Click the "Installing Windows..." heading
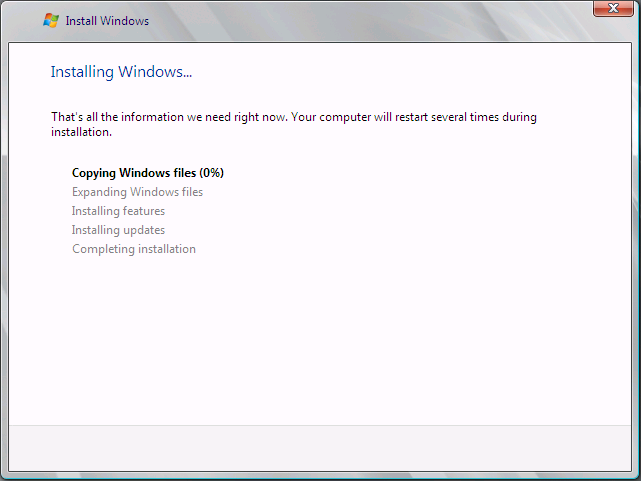The image size is (641, 481). point(121,72)
